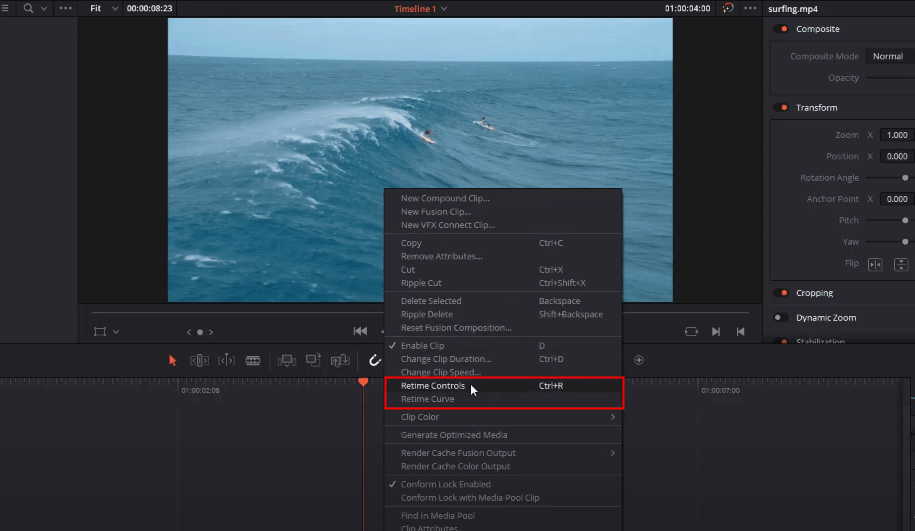Screen dimensions: 915x531
Task: Toggle the Cropping section enable dot
Action: [x=781, y=293]
